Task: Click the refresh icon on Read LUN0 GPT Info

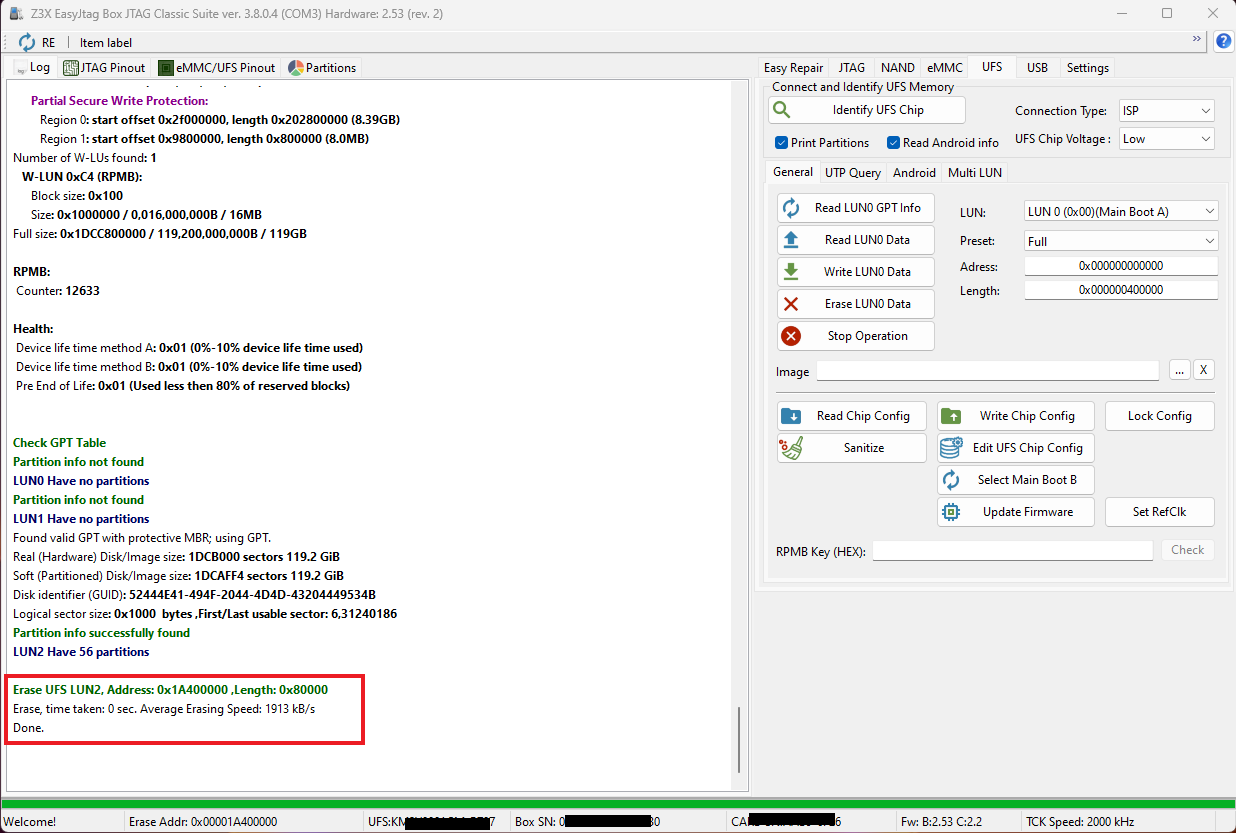Action: click(x=791, y=208)
